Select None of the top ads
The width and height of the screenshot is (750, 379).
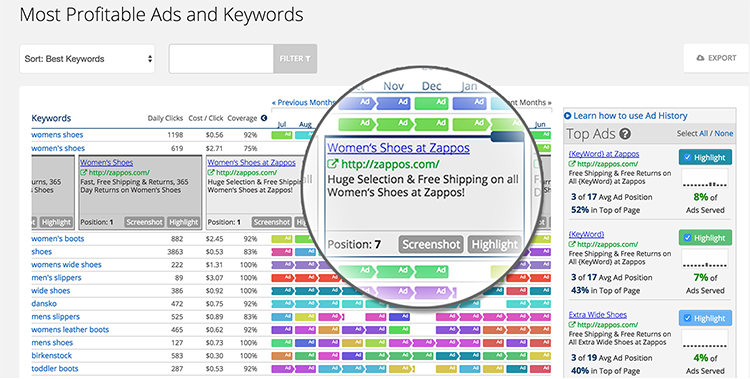click(724, 134)
